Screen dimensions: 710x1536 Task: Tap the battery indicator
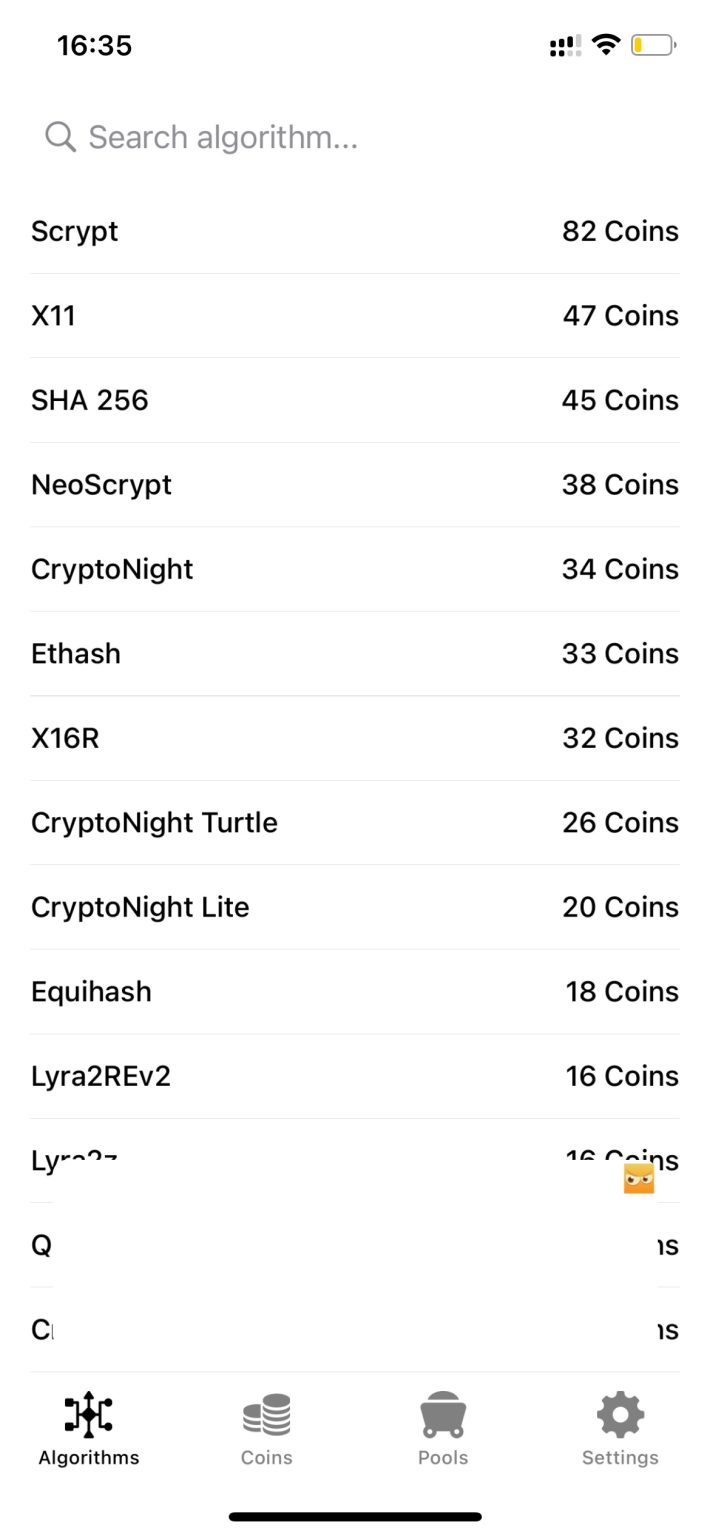click(x=652, y=45)
